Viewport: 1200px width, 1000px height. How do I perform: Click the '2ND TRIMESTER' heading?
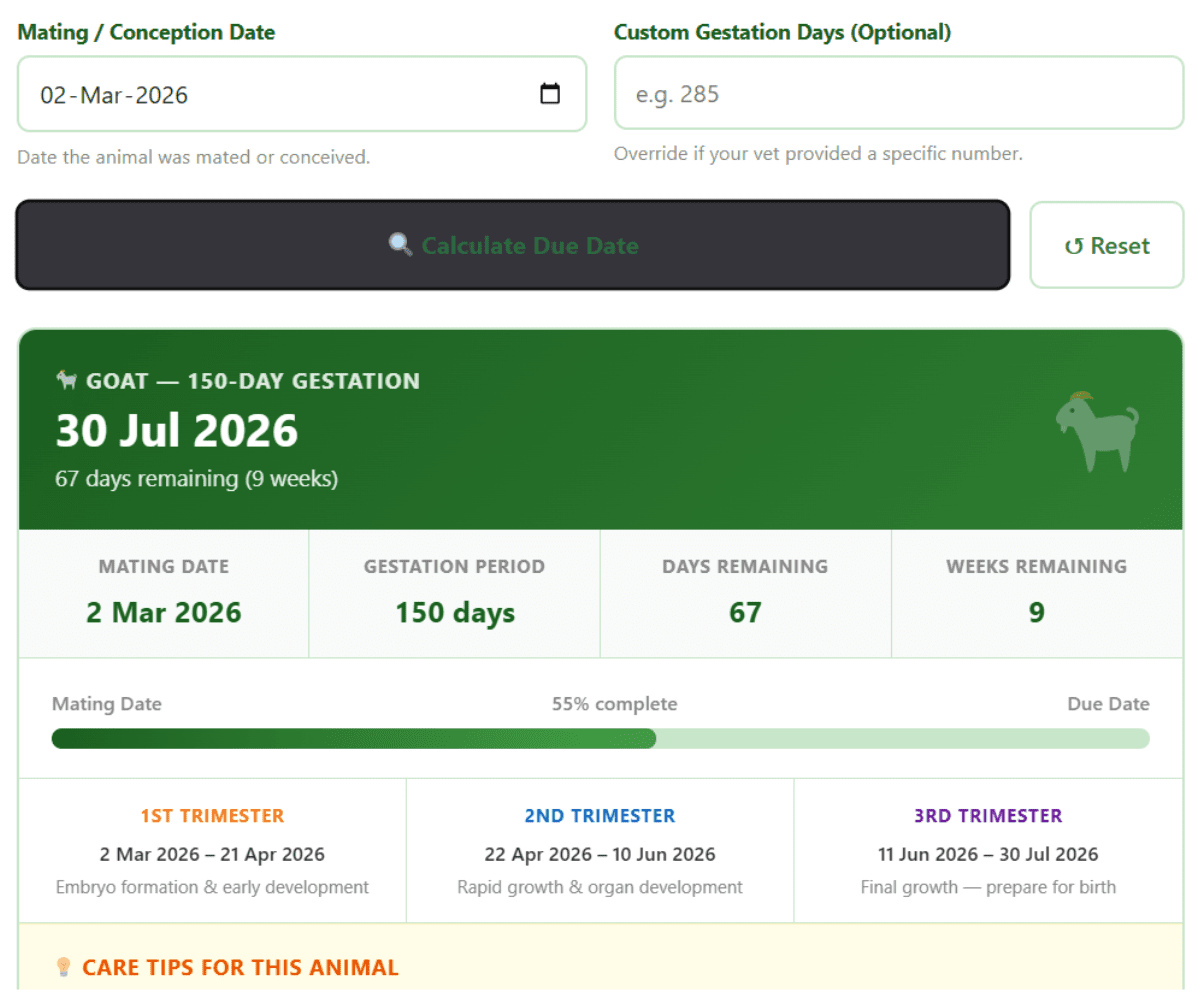(600, 816)
